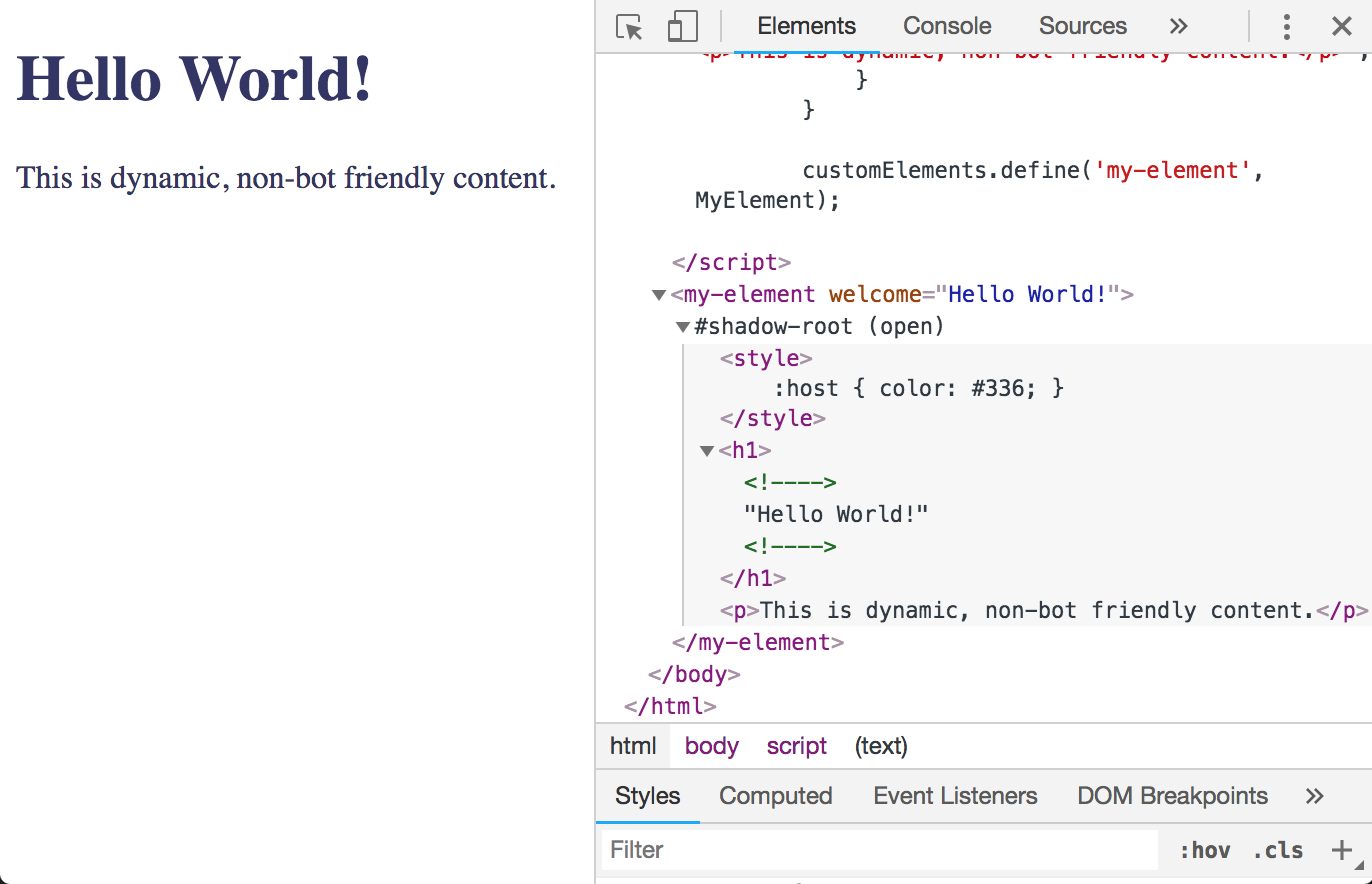Switch to the Console panel
Screen dimensions: 1372x884
(x=946, y=27)
